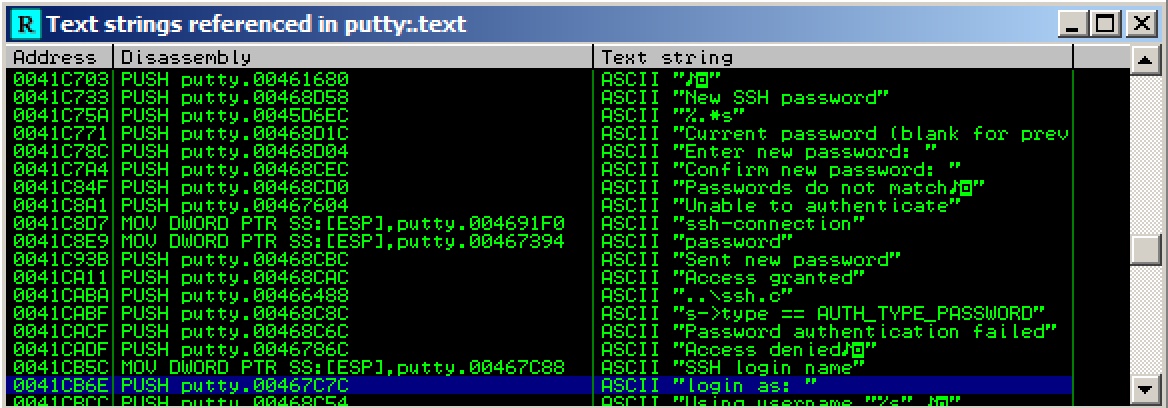
Task: Click address 0041CABF
Action: click(x=61, y=313)
